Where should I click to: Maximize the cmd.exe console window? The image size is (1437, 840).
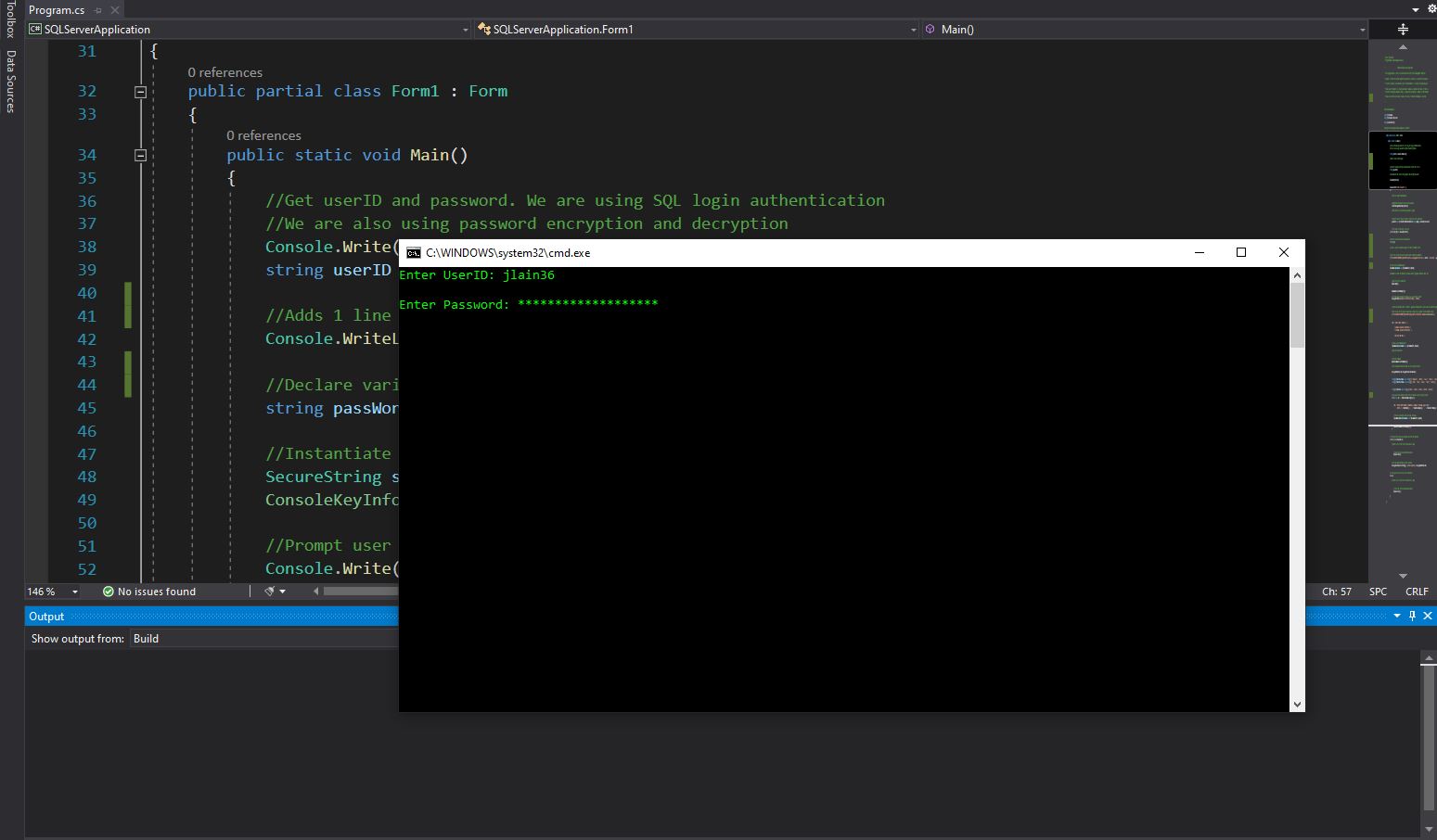point(1241,253)
